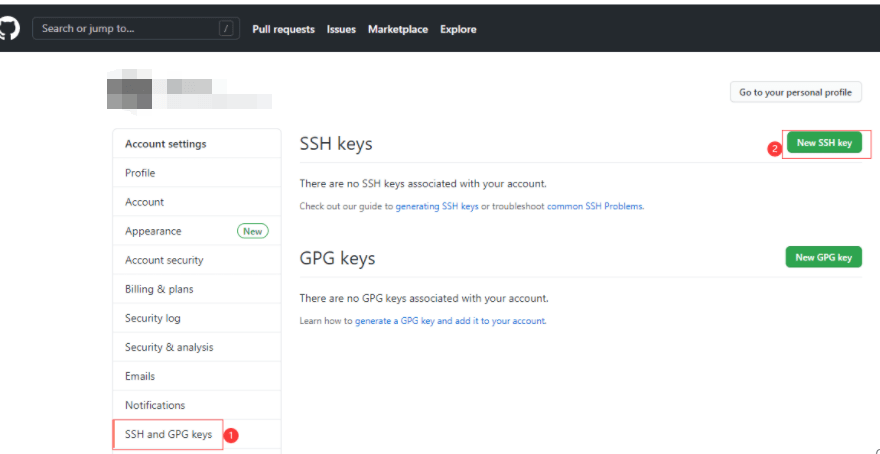The height and width of the screenshot is (454, 880).
Task: Click the 'no SSH keys associated' message
Action: click(x=423, y=184)
